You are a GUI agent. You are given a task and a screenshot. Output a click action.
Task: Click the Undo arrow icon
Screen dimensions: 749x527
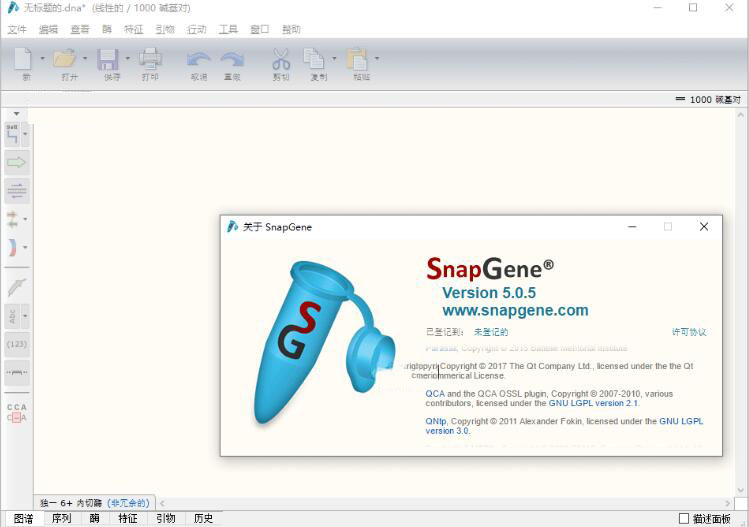tap(198, 60)
